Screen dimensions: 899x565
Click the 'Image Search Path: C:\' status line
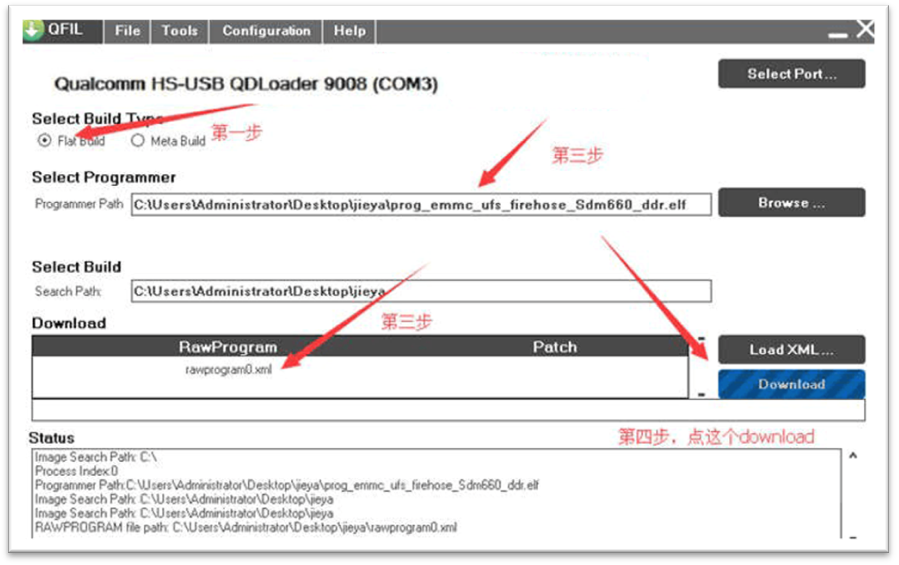pos(96,457)
